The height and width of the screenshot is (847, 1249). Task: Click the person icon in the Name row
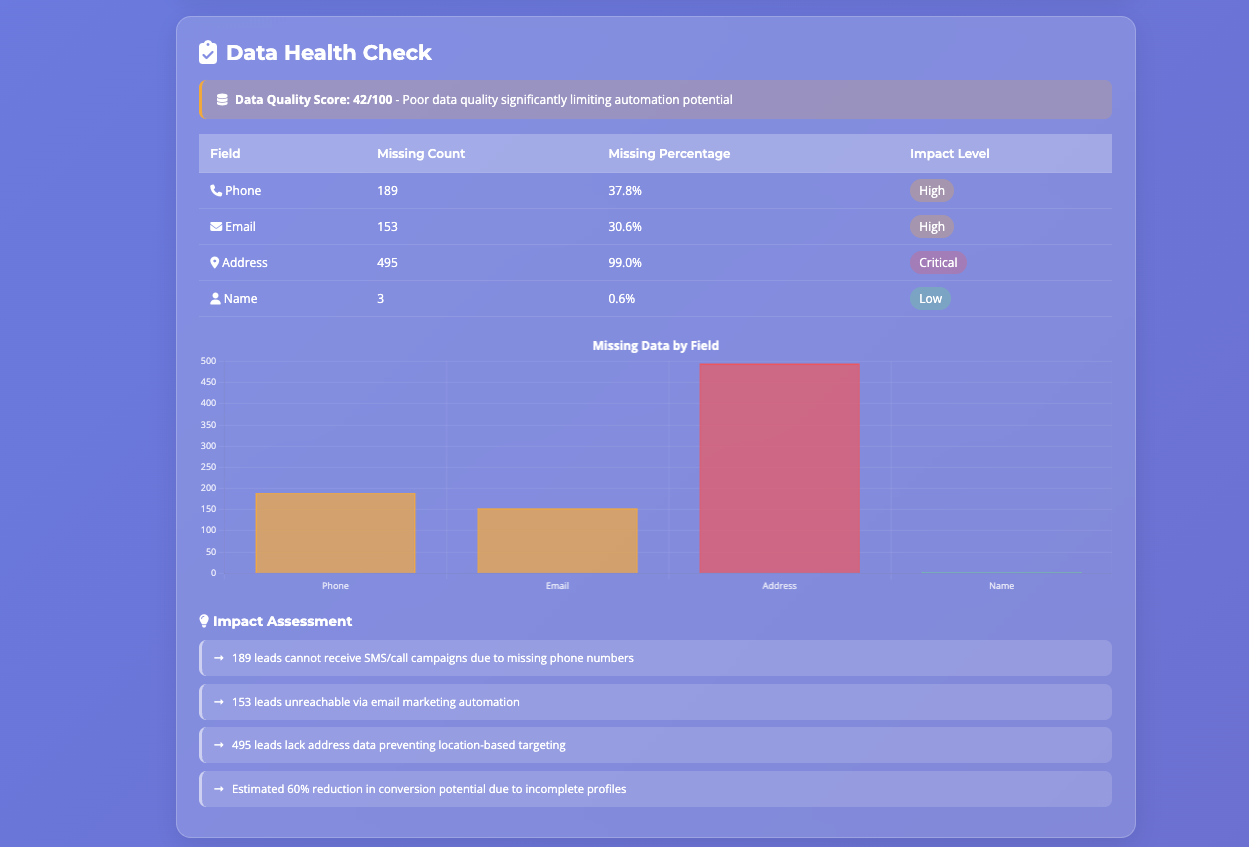214,298
